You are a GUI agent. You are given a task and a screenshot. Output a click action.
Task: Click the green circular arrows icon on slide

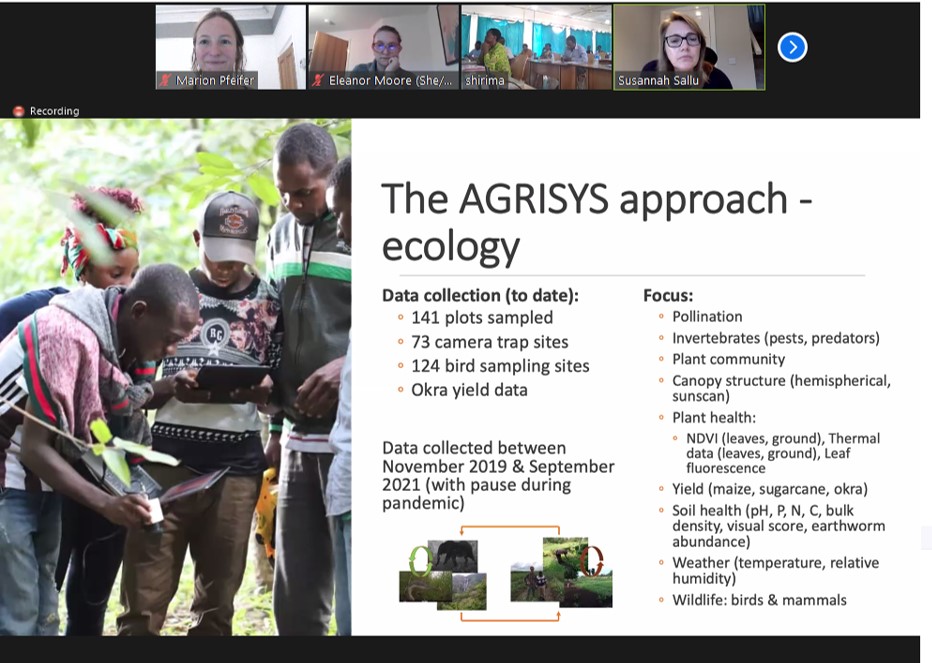421,560
